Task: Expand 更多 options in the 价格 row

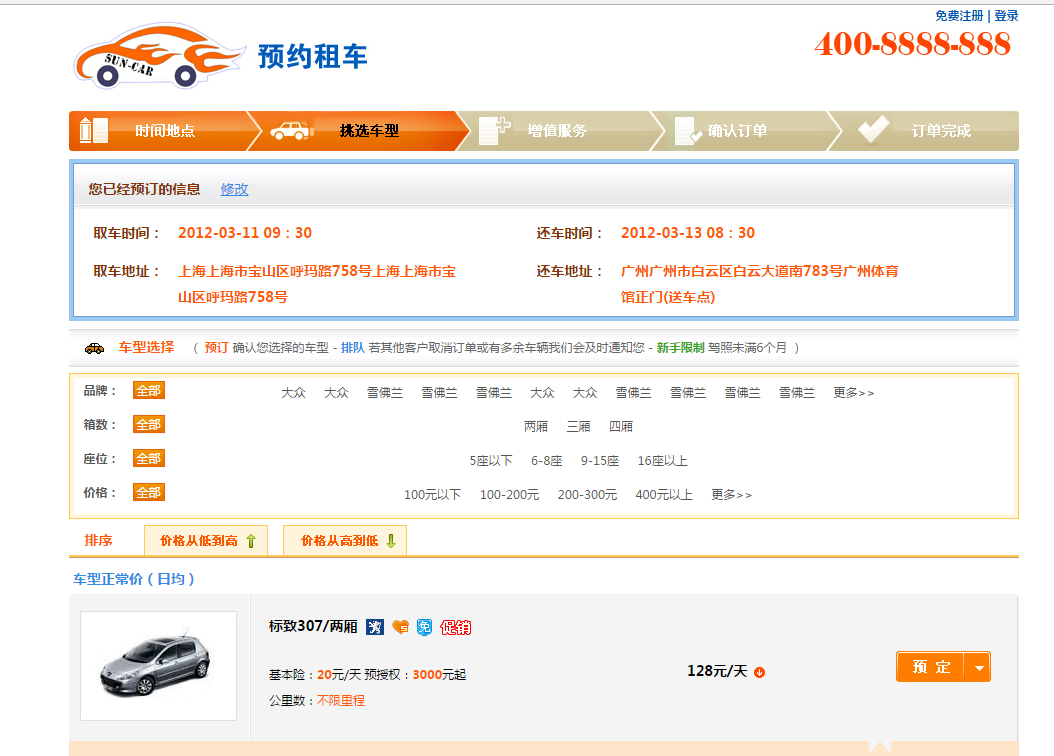Action: coord(733,494)
